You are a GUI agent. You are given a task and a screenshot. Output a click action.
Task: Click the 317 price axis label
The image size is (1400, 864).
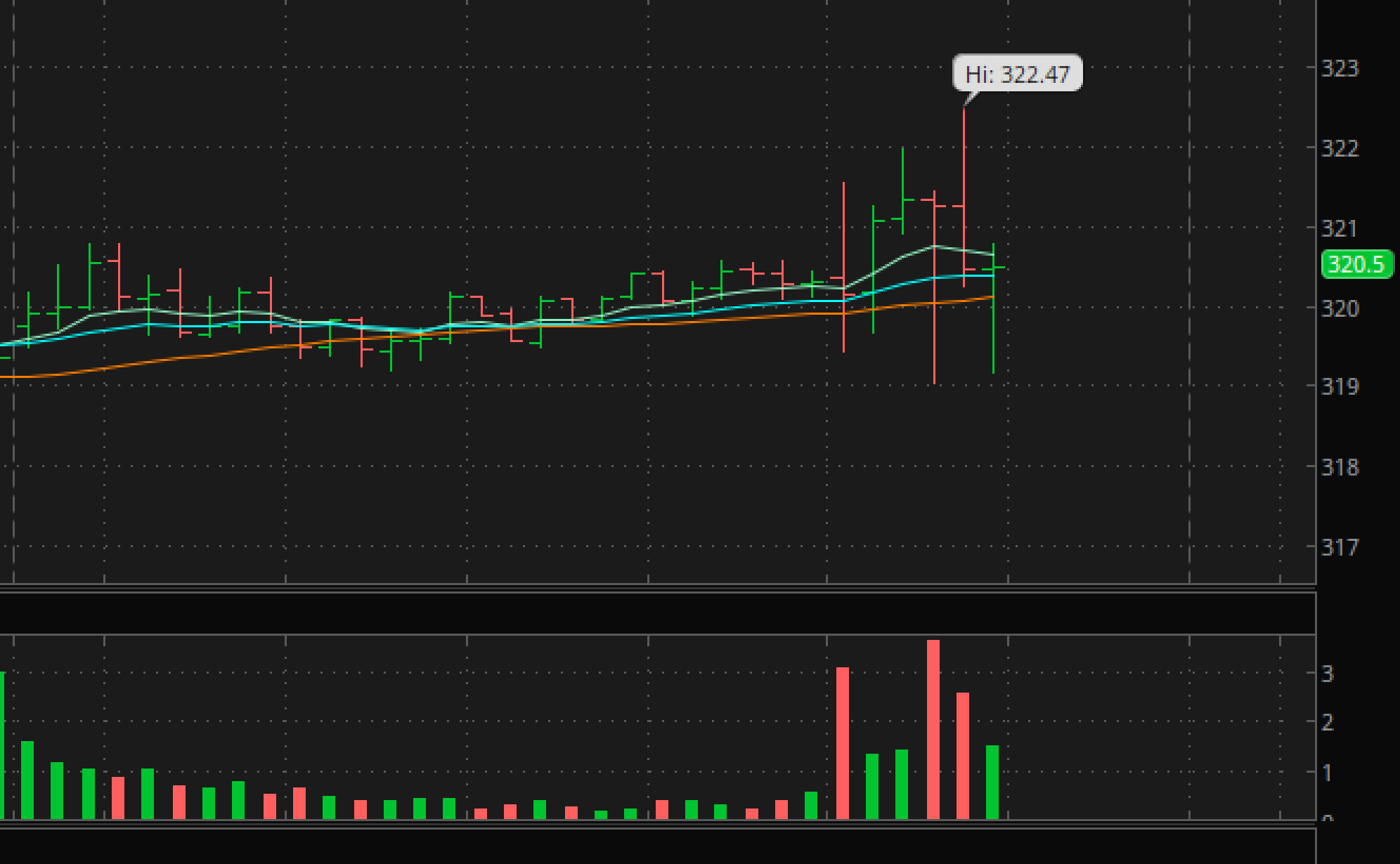click(x=1340, y=547)
